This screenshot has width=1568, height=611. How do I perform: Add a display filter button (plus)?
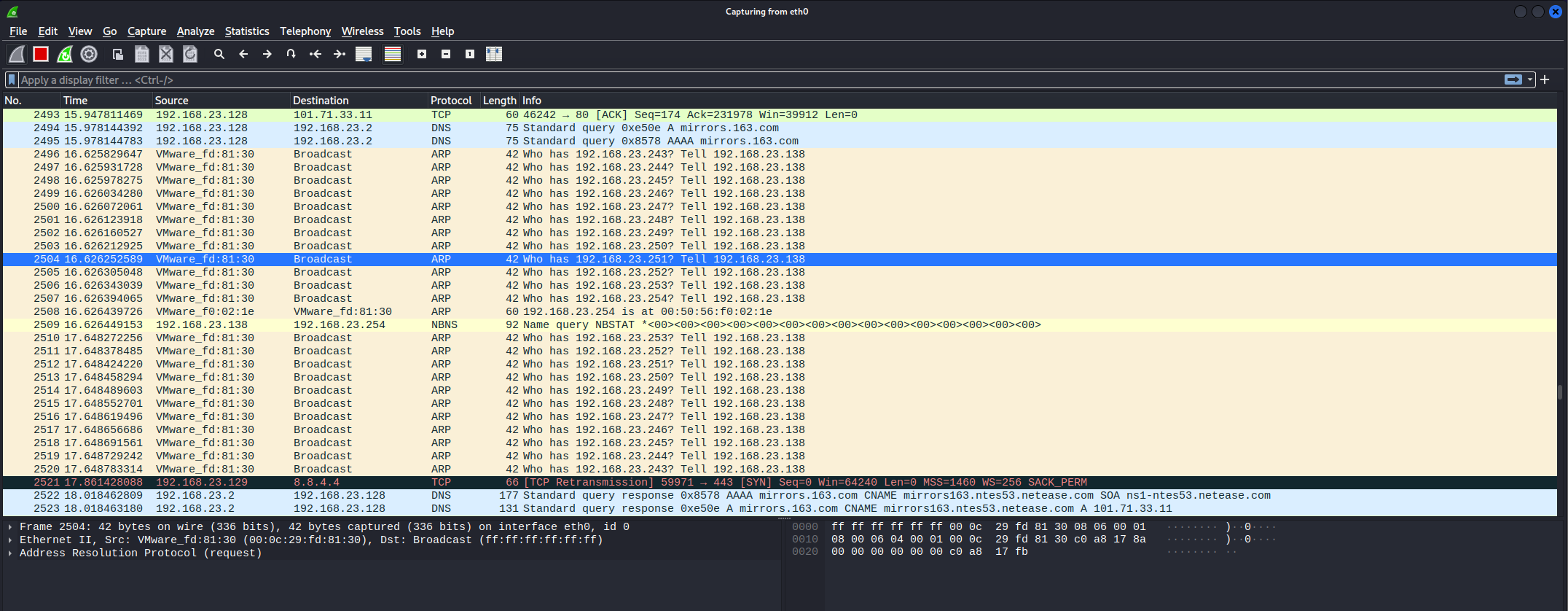pos(1545,79)
